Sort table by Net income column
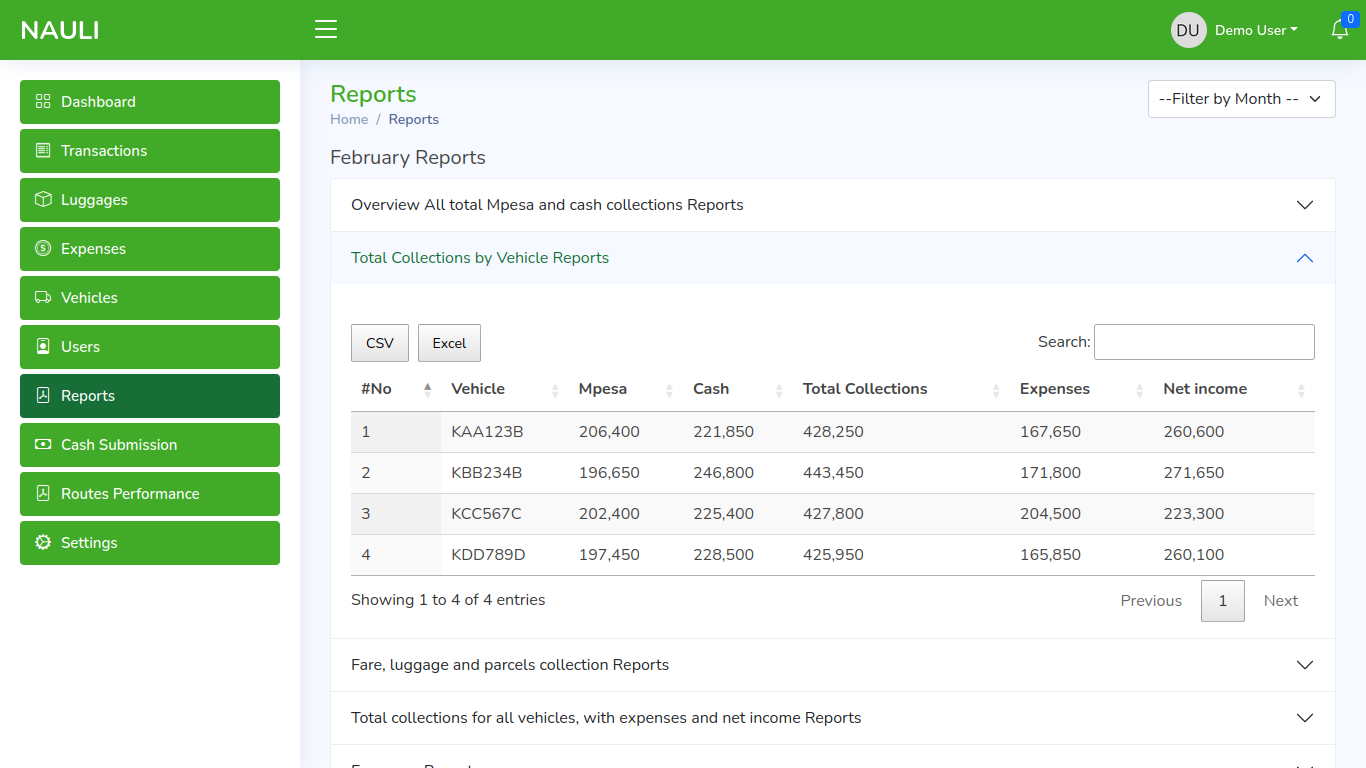Image resolution: width=1366 pixels, height=768 pixels. [x=1205, y=389]
